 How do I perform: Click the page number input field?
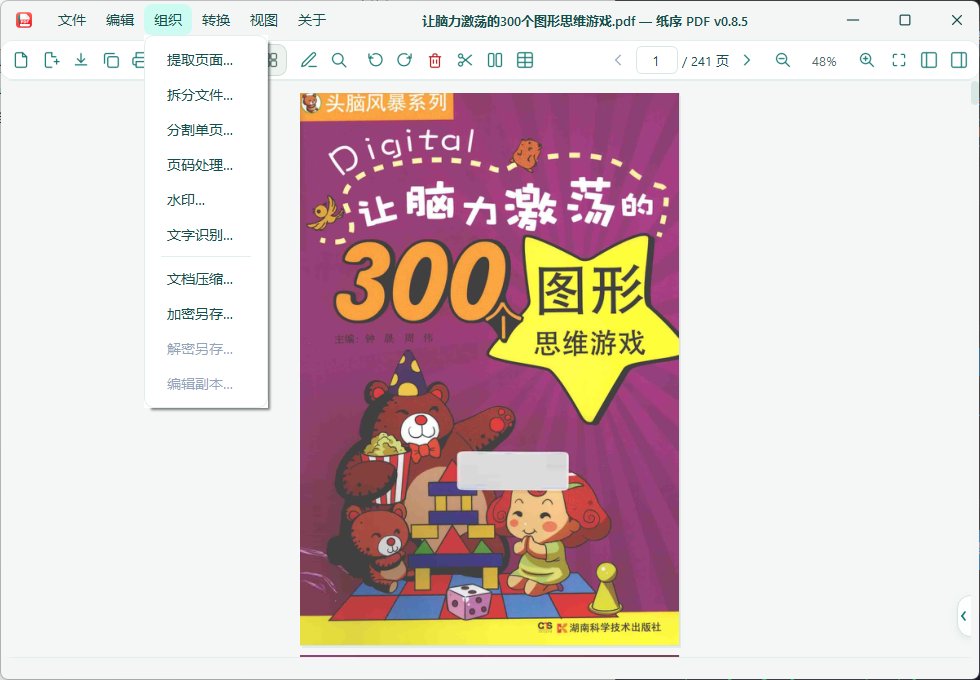(656, 61)
